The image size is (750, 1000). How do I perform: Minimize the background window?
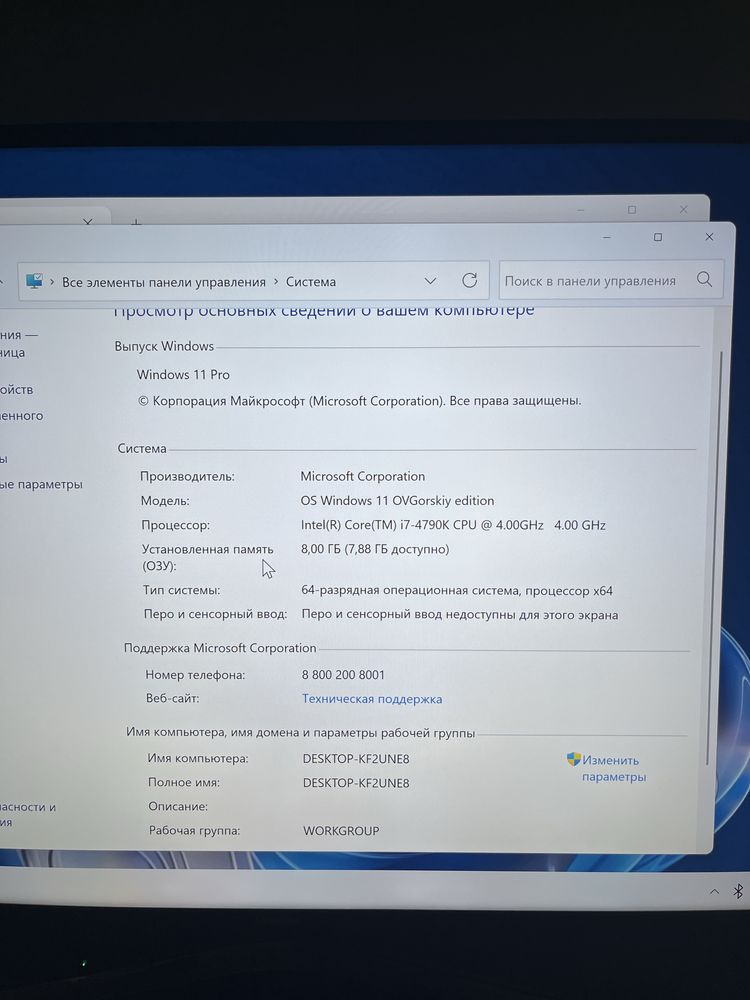581,209
